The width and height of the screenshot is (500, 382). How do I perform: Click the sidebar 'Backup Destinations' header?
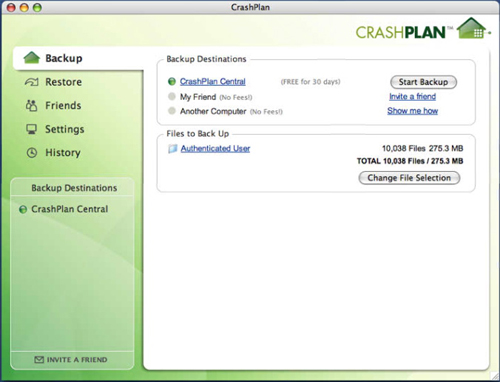(74, 188)
